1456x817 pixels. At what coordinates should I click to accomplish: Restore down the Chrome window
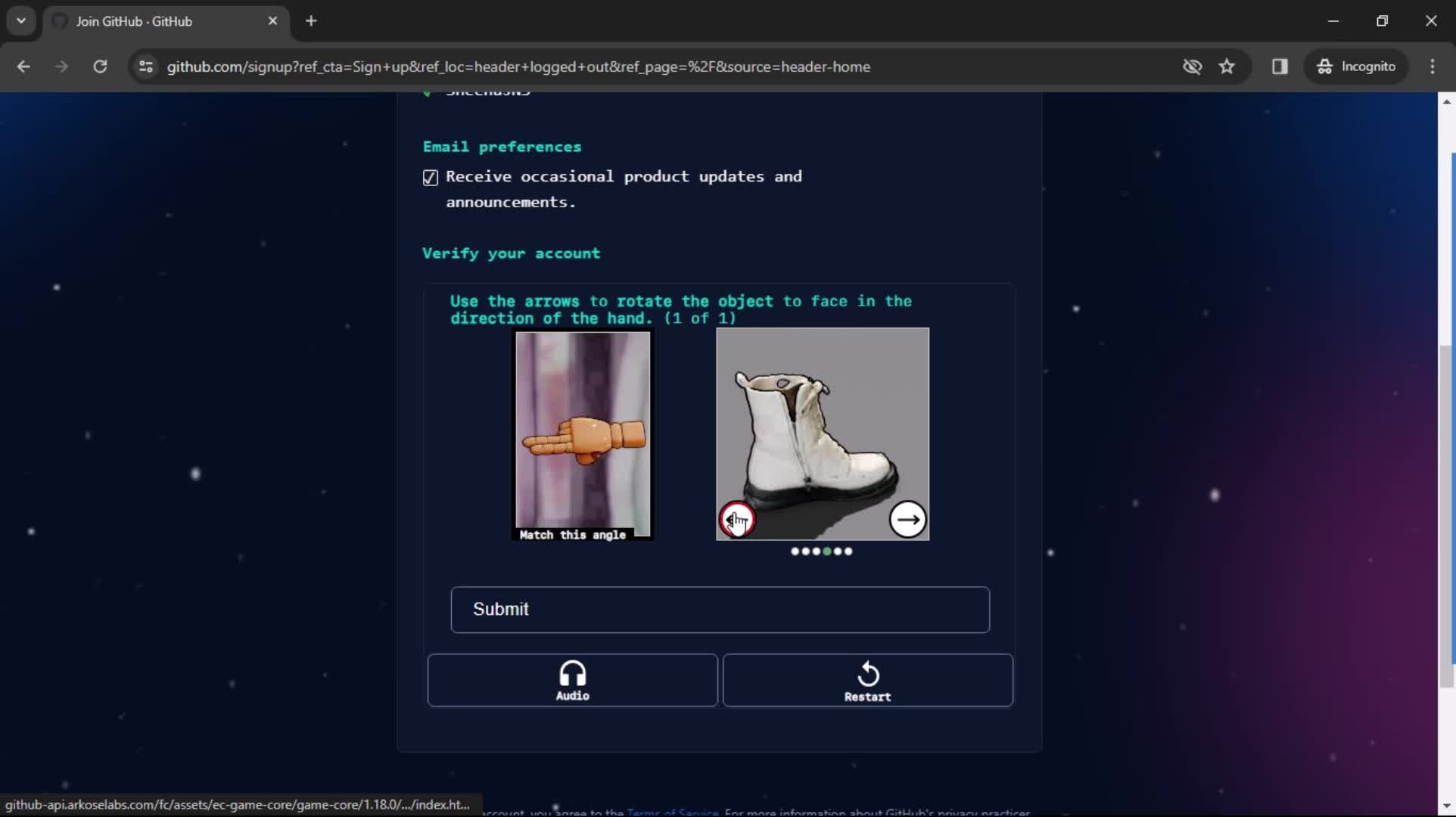coord(1382,21)
